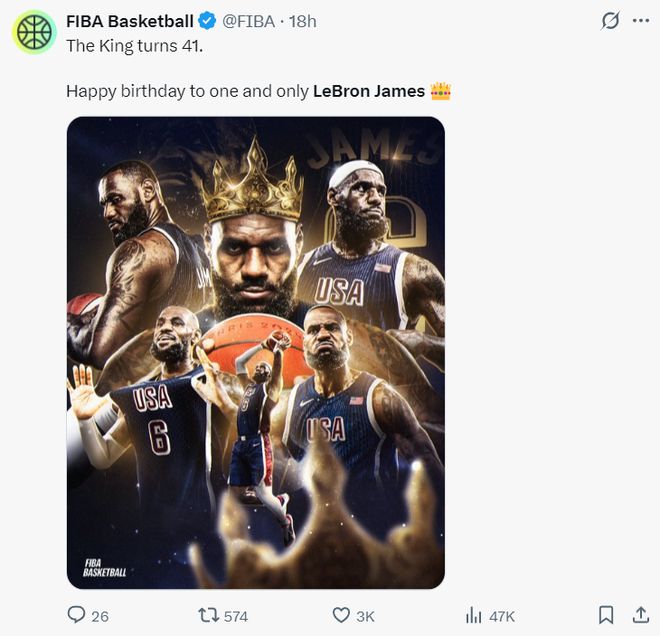Share the post via the upload arrow icon
The image size is (660, 636).
641,615
